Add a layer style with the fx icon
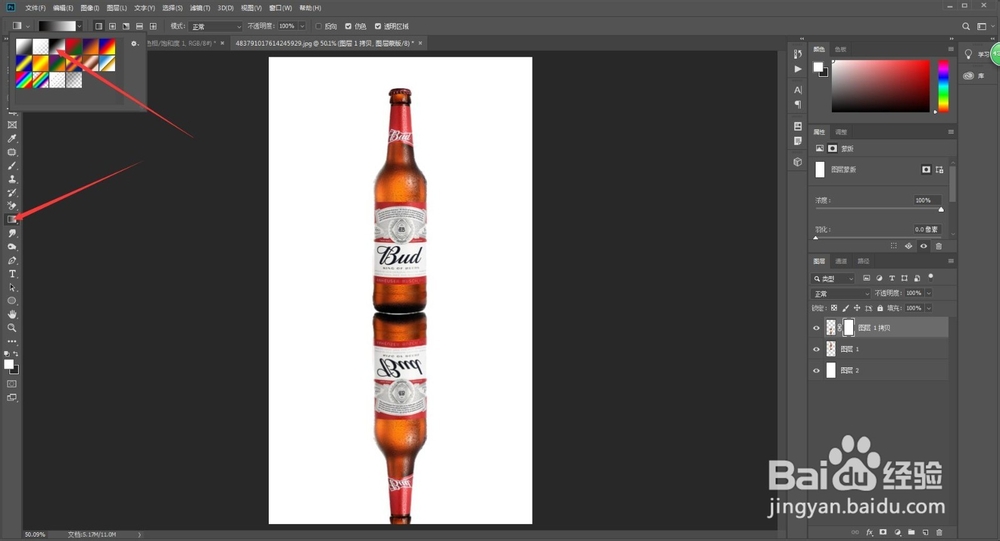1000x541 pixels. (x=869, y=532)
